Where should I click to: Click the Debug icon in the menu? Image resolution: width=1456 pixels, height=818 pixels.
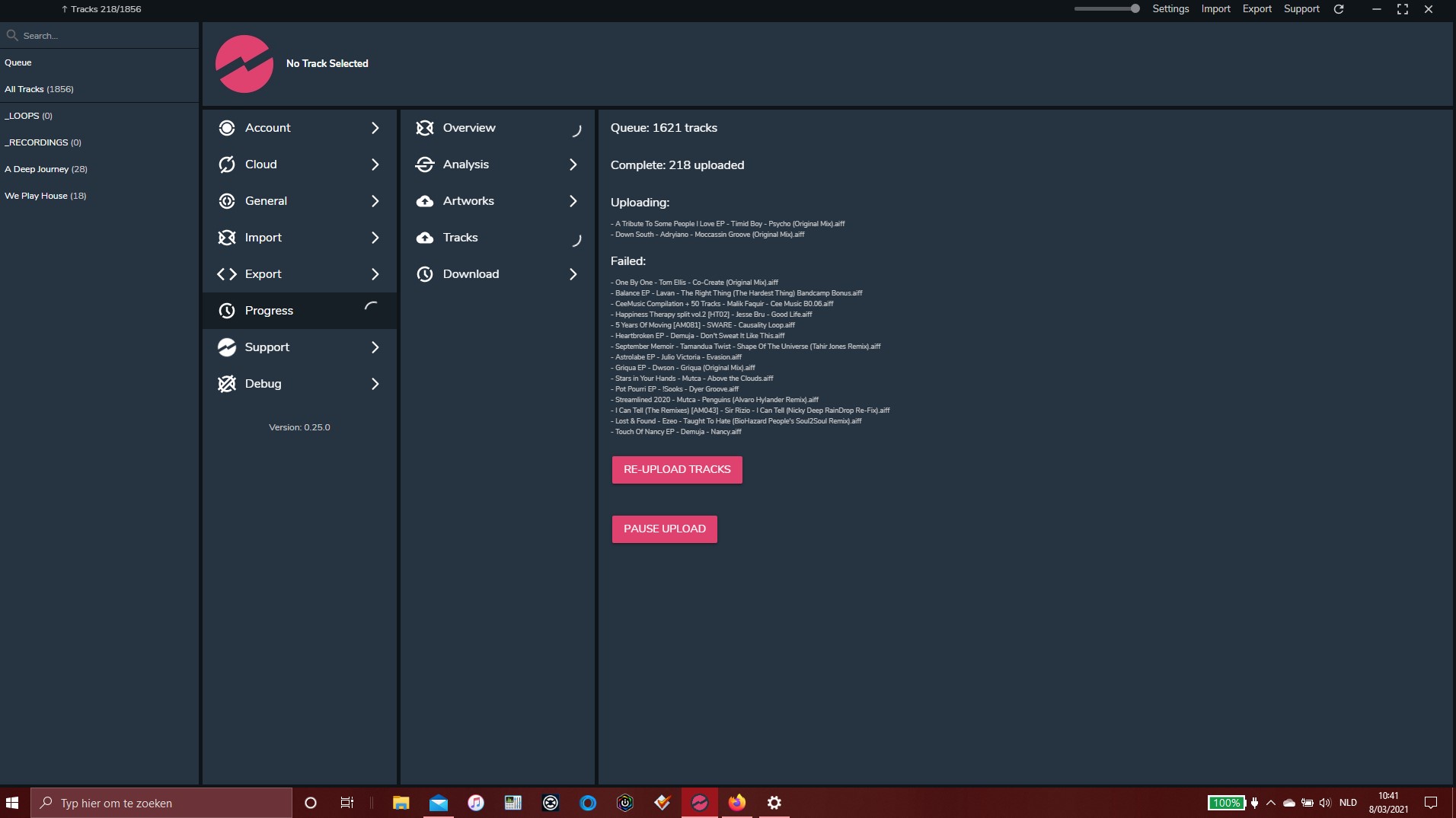[226, 384]
